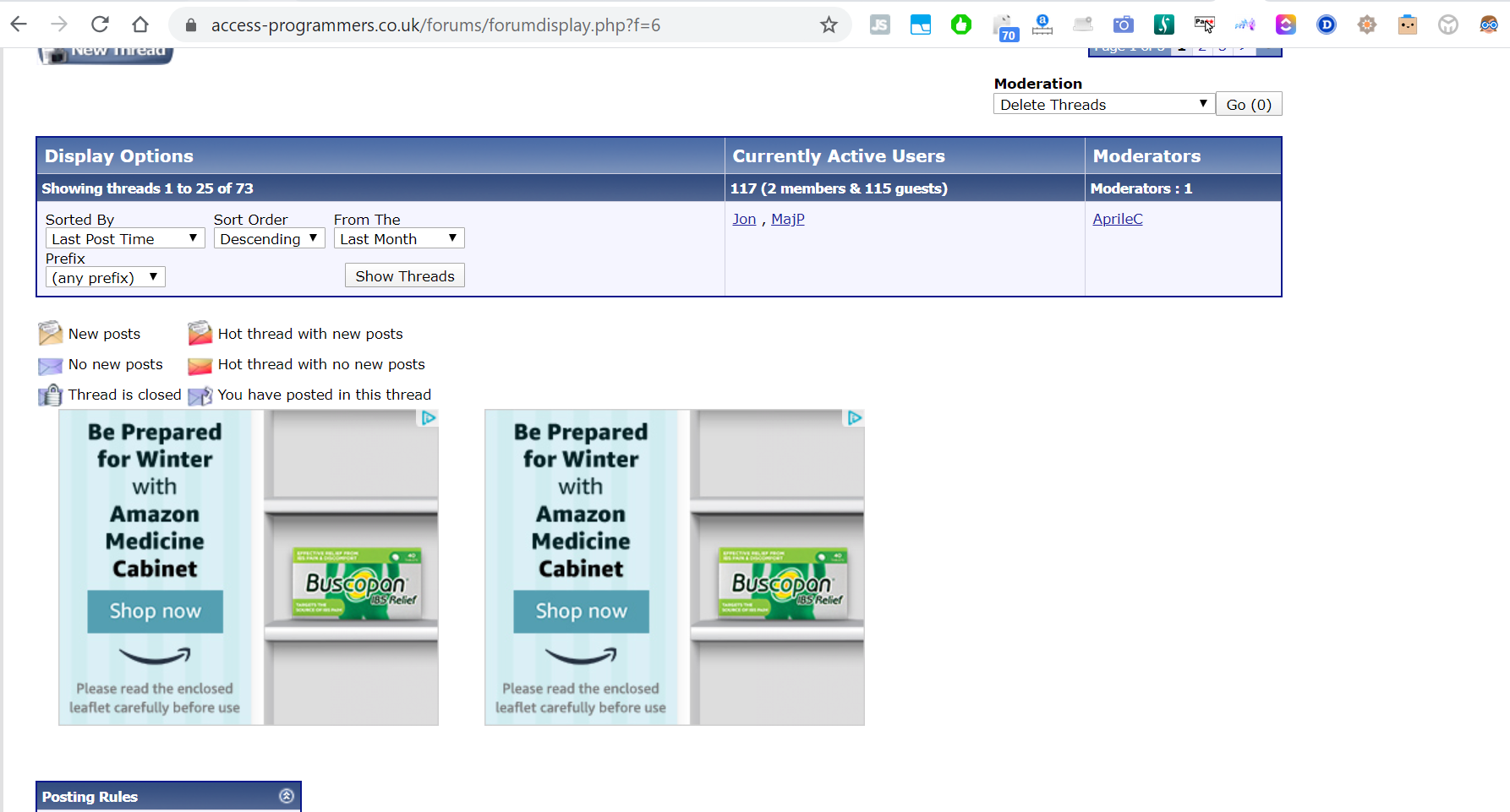Open the dark green S extension
Image resolution: width=1510 pixels, height=812 pixels.
click(x=1164, y=25)
